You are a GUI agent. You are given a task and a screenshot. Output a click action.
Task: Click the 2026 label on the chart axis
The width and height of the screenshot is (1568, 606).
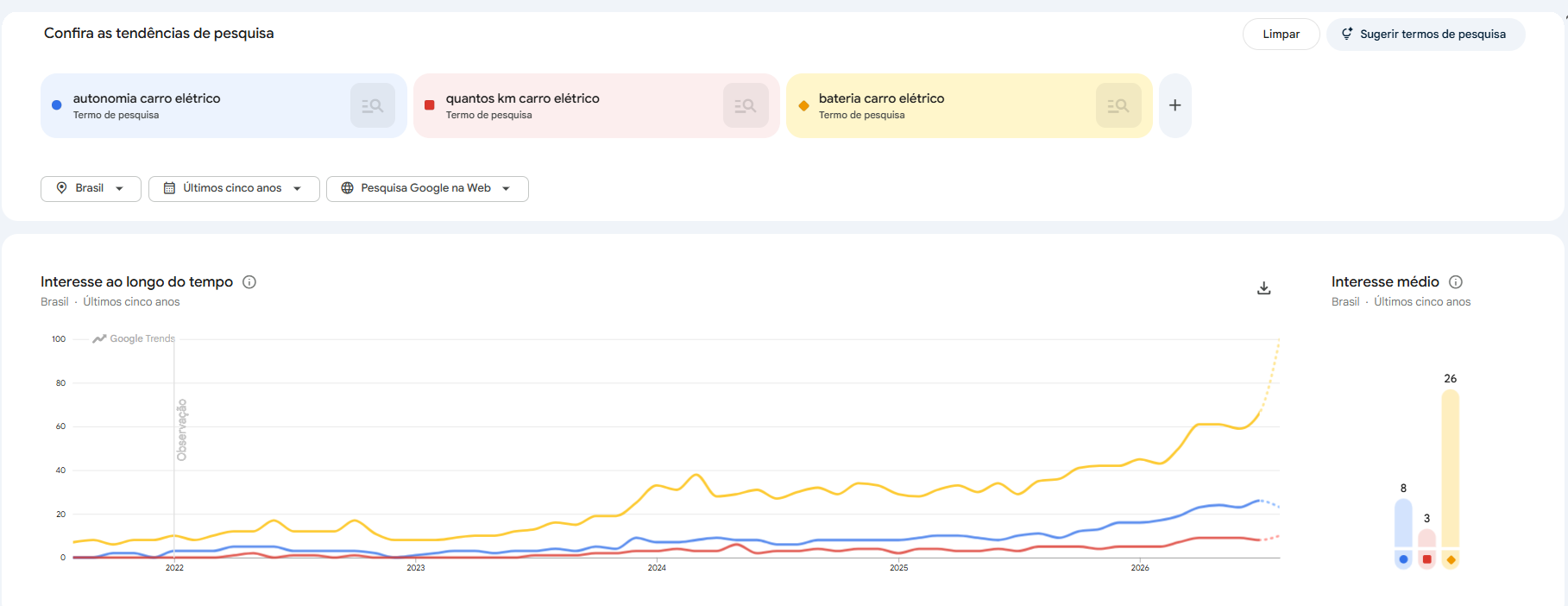point(1140,568)
